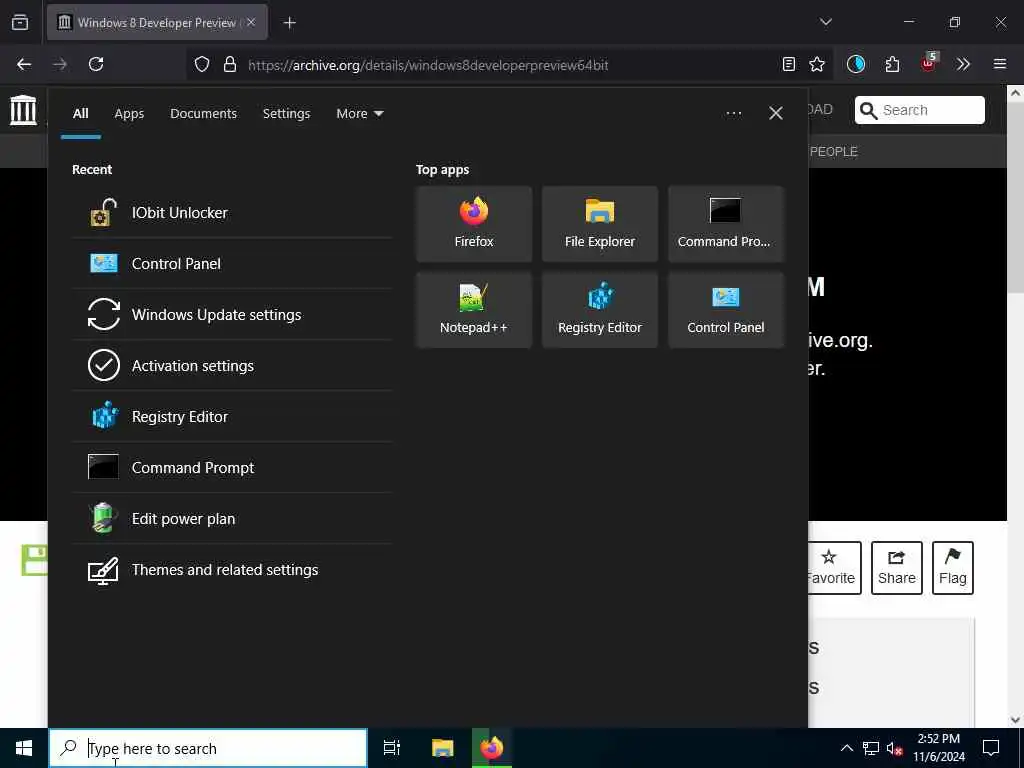Image resolution: width=1024 pixels, height=768 pixels.
Task: Launch Registry Editor from Recent list
Action: click(x=232, y=416)
